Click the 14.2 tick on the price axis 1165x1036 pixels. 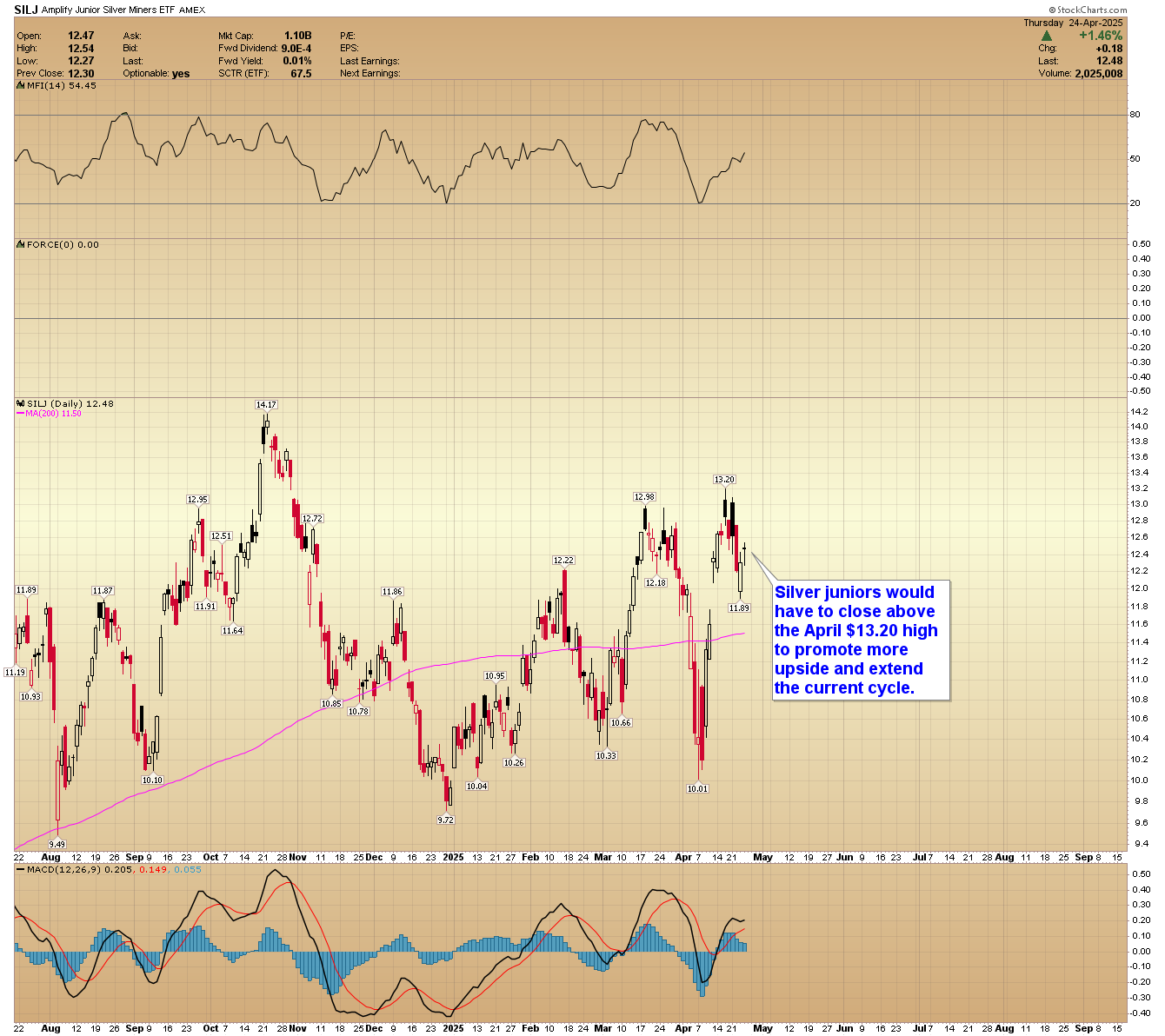point(1138,411)
